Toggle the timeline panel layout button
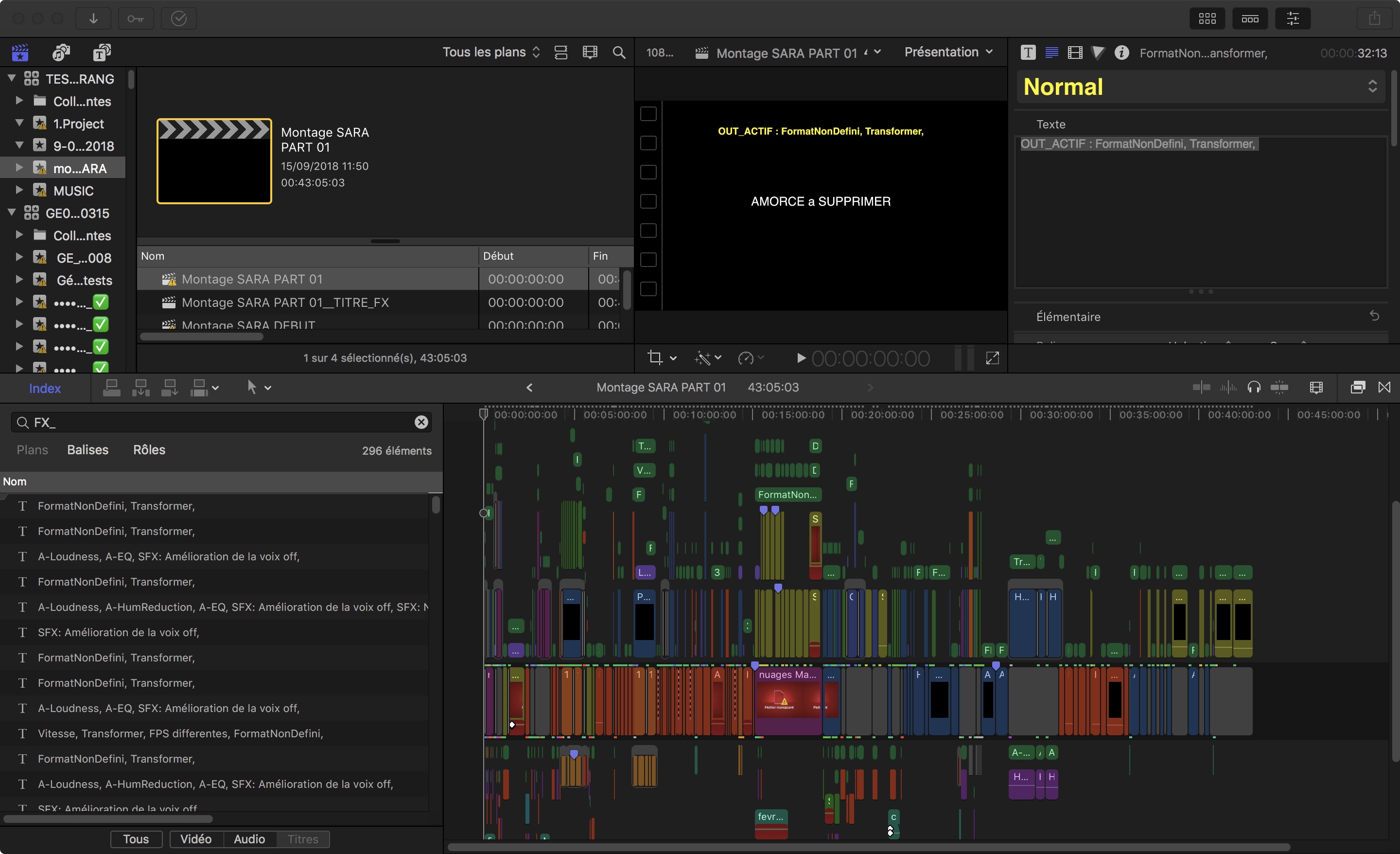The width and height of the screenshot is (1400, 854). tap(1250, 18)
